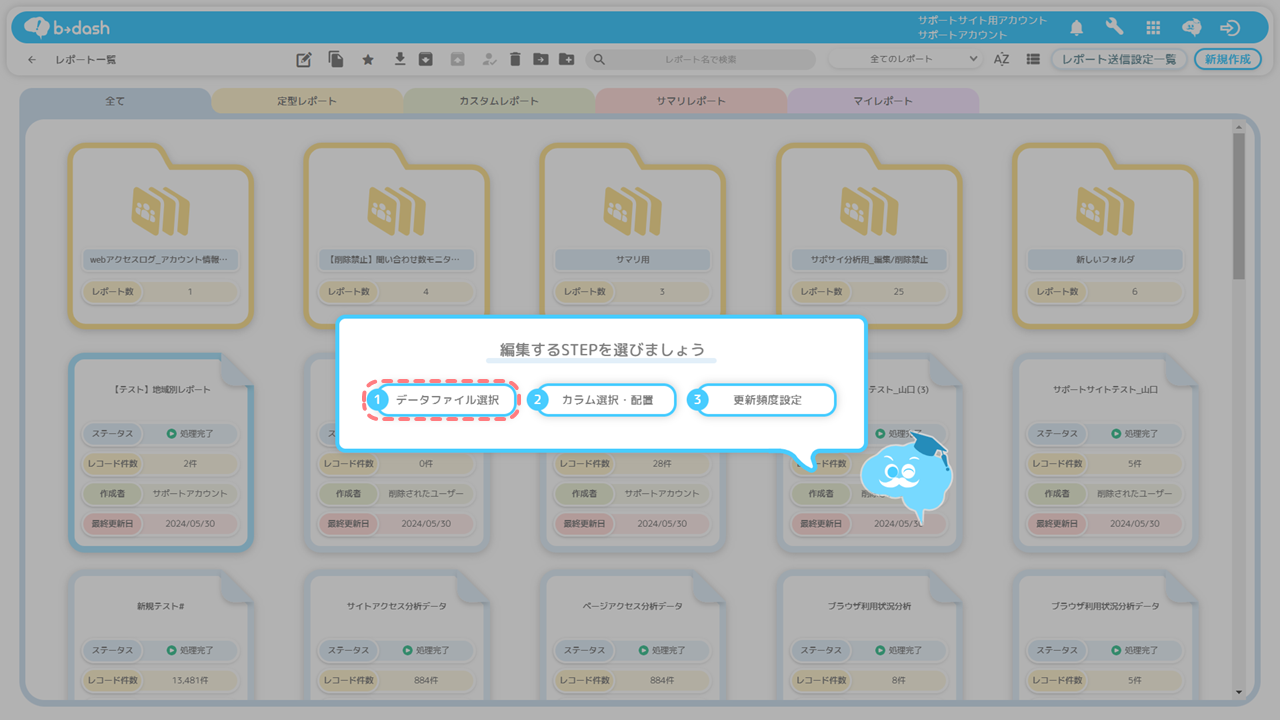Open the webアクセスログ folder icon
Image resolution: width=1280 pixels, height=720 pixels.
(x=160, y=210)
